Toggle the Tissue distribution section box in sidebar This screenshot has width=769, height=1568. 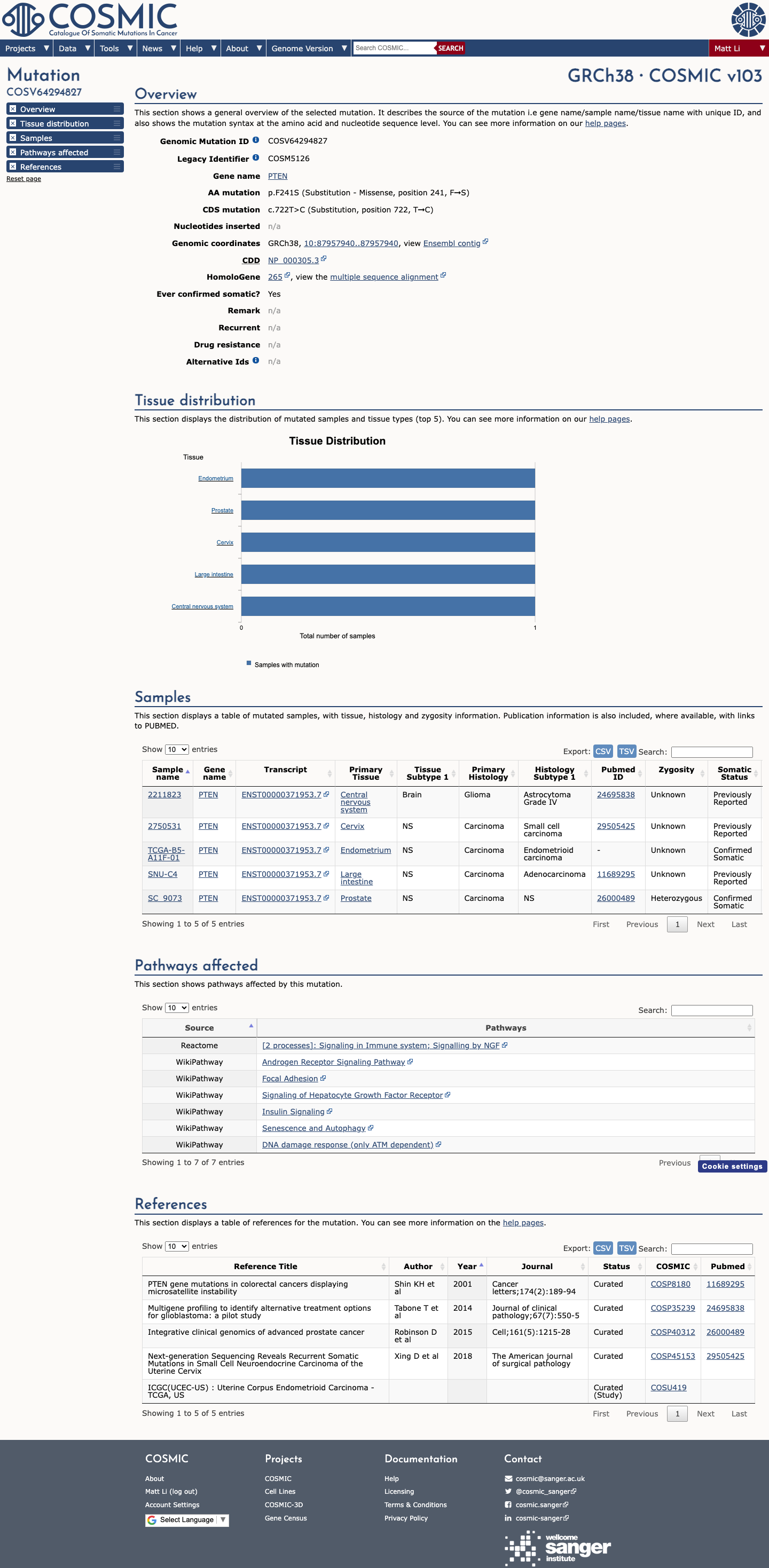(x=13, y=124)
